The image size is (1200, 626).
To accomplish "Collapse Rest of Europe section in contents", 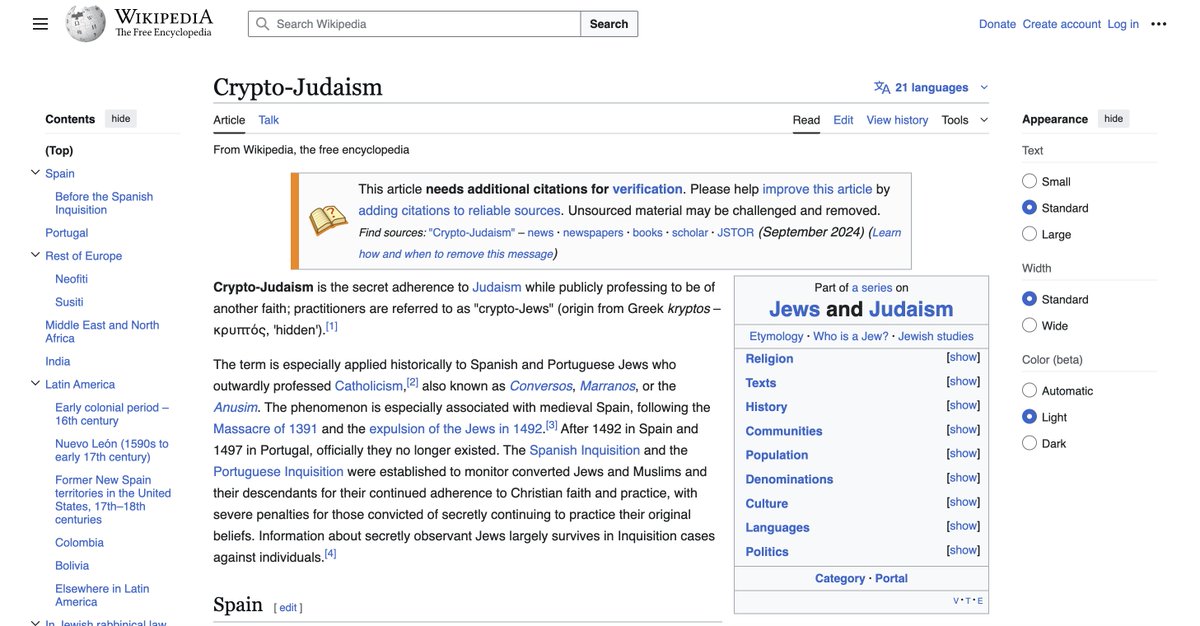I will pyautogui.click(x=35, y=255).
